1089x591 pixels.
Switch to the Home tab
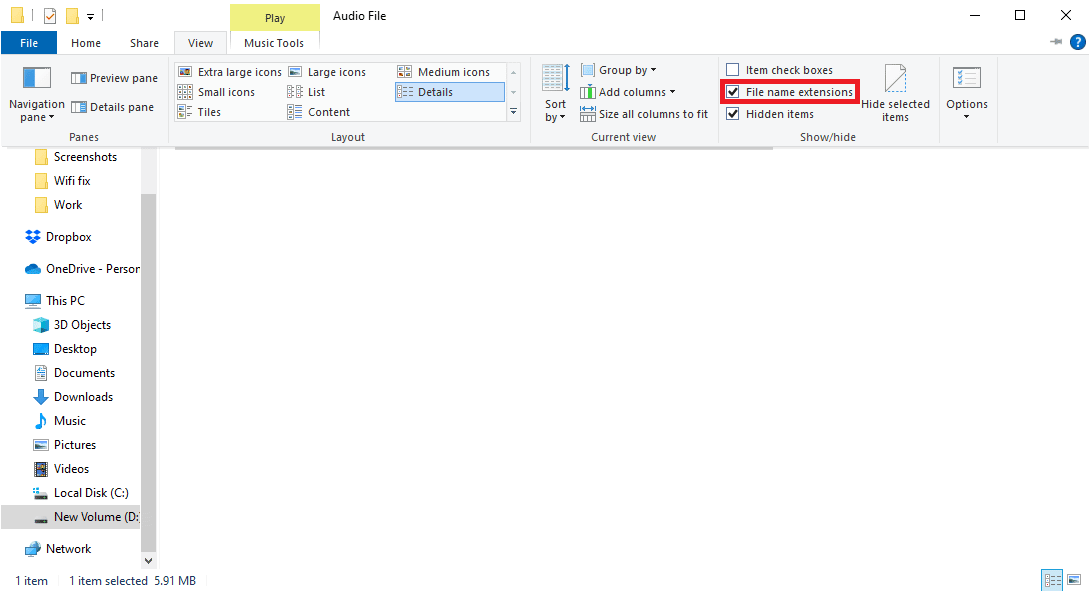86,43
